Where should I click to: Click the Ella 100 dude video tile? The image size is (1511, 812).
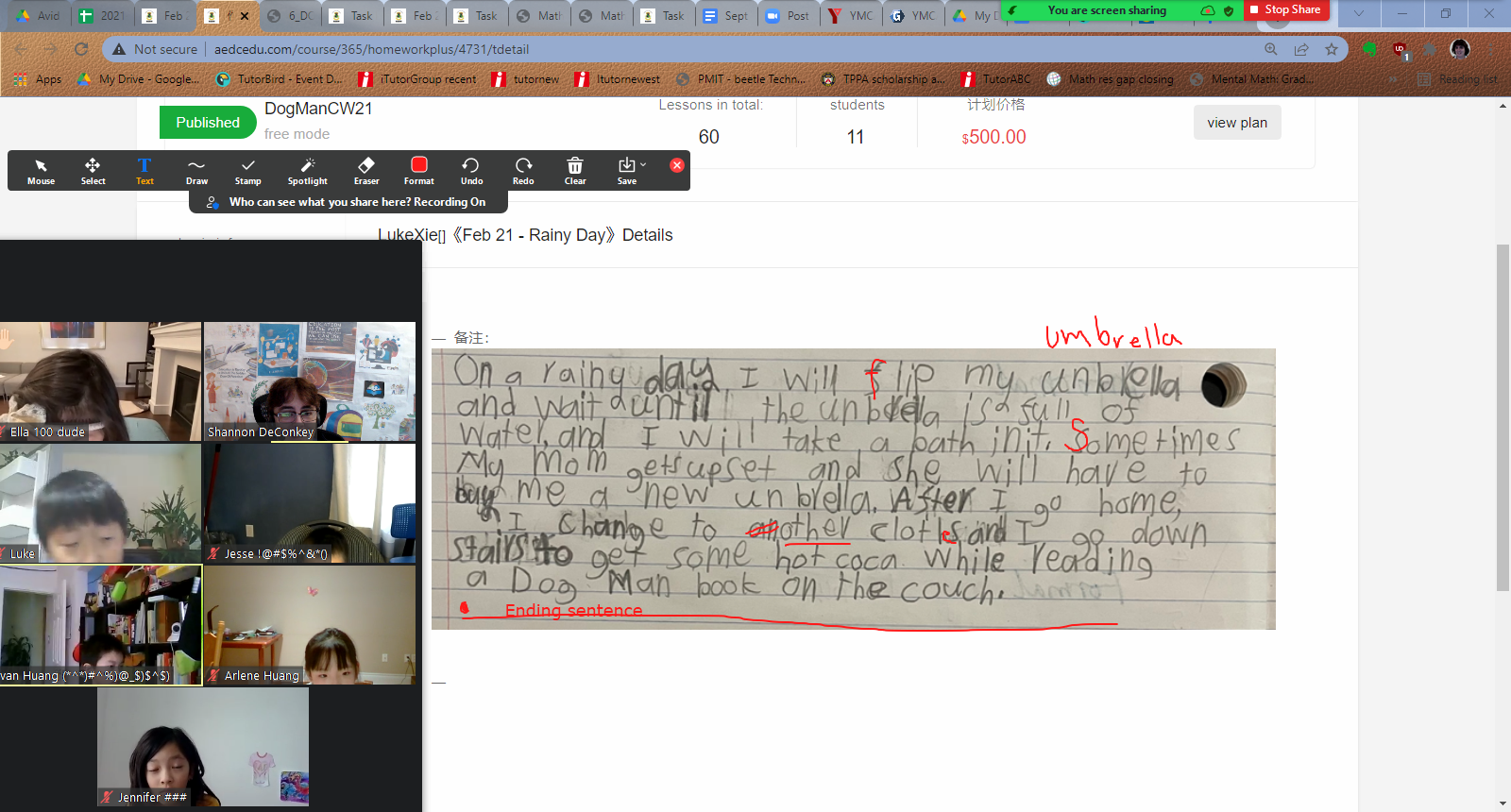click(100, 381)
